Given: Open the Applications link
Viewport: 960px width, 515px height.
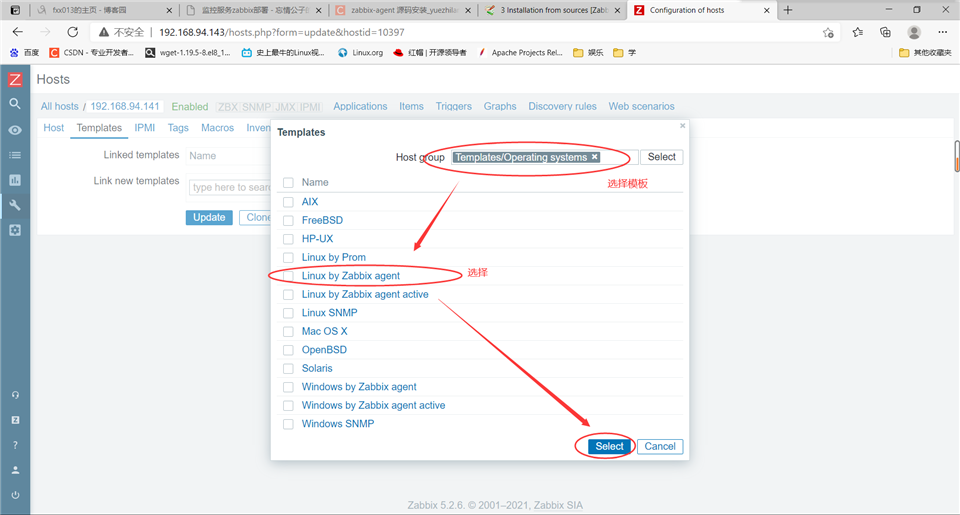Looking at the screenshot, I should tap(360, 106).
